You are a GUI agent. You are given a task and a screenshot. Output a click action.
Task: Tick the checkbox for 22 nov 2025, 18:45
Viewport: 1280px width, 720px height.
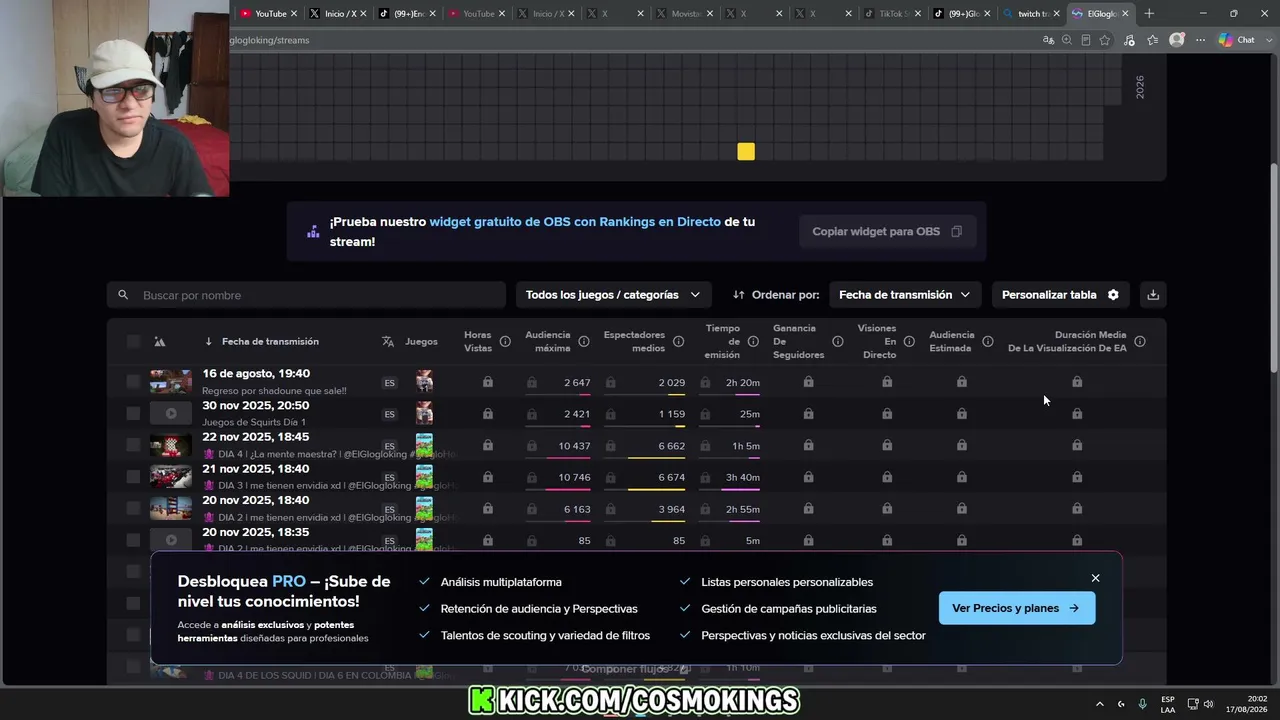[x=133, y=445]
